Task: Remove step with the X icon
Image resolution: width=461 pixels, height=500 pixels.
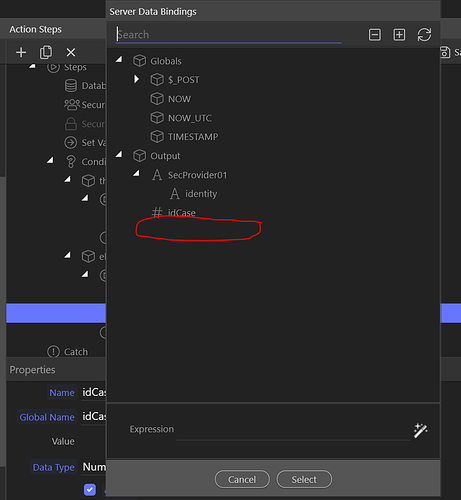Action: click(71, 52)
